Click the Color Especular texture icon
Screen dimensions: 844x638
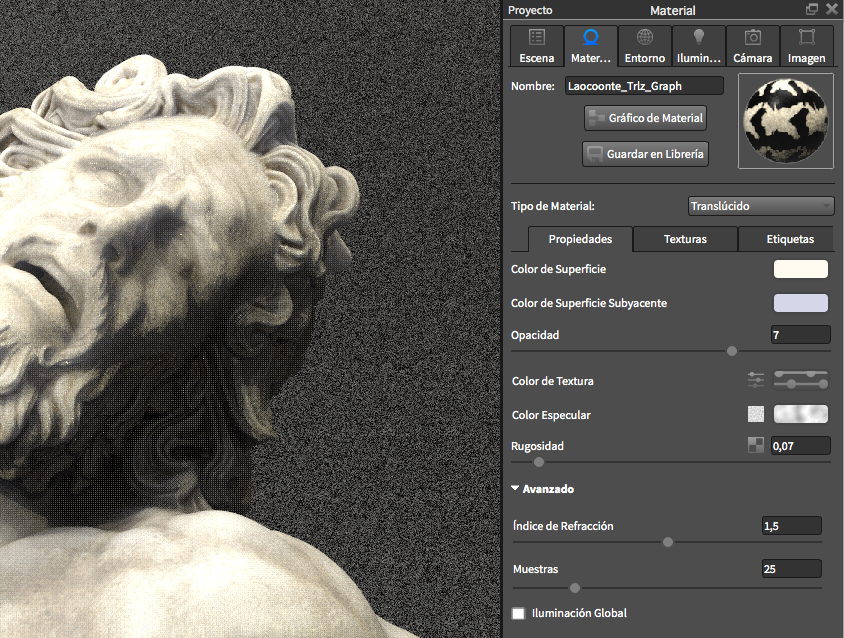coord(756,414)
